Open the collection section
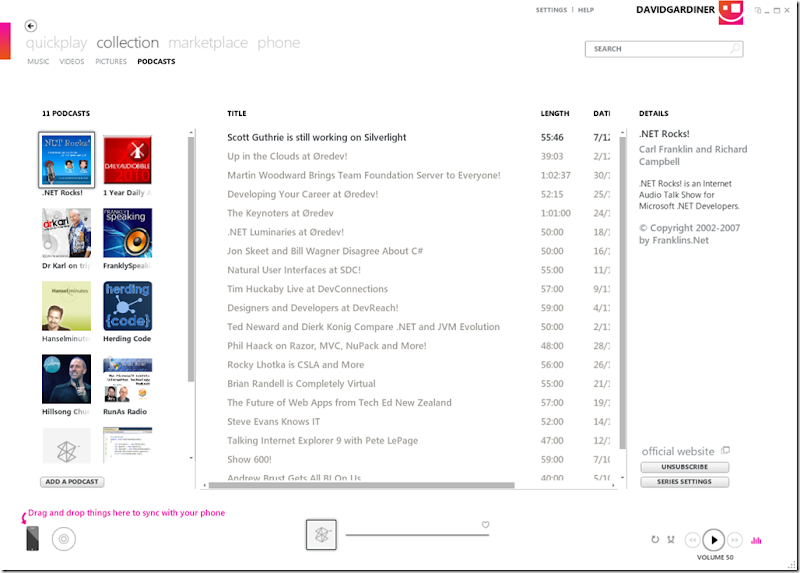Screen dimensions: 800x573 [128, 43]
